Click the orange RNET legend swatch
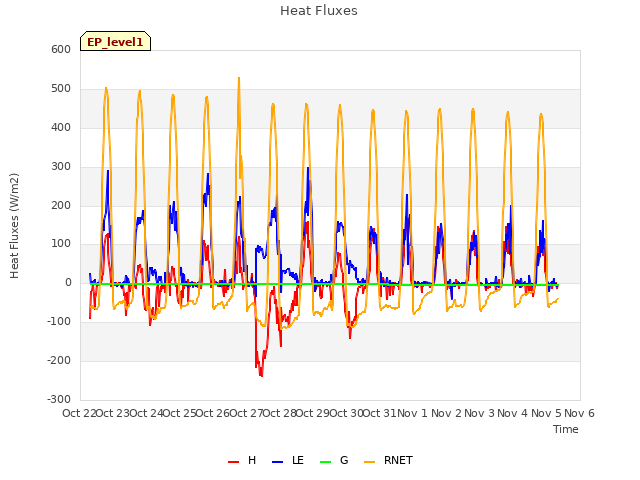 pos(369,462)
